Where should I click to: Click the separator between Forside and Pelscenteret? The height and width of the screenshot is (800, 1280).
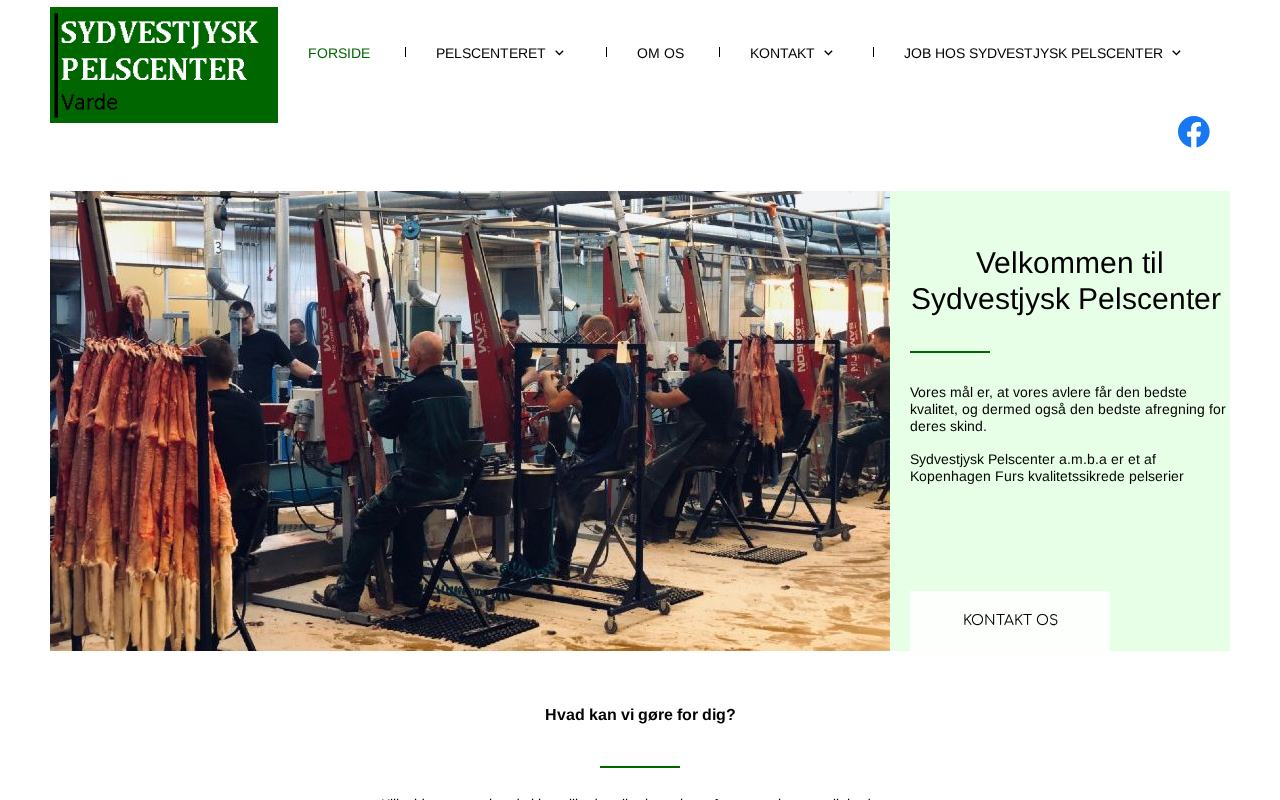pyautogui.click(x=405, y=52)
